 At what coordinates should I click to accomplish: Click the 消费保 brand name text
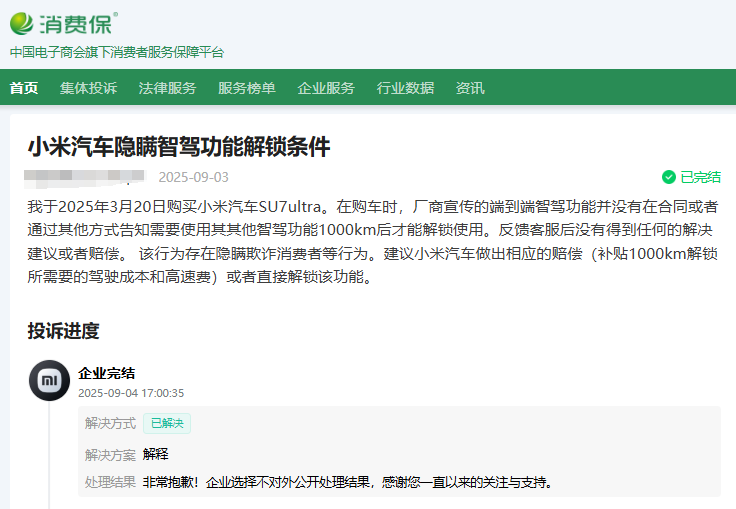(x=76, y=24)
